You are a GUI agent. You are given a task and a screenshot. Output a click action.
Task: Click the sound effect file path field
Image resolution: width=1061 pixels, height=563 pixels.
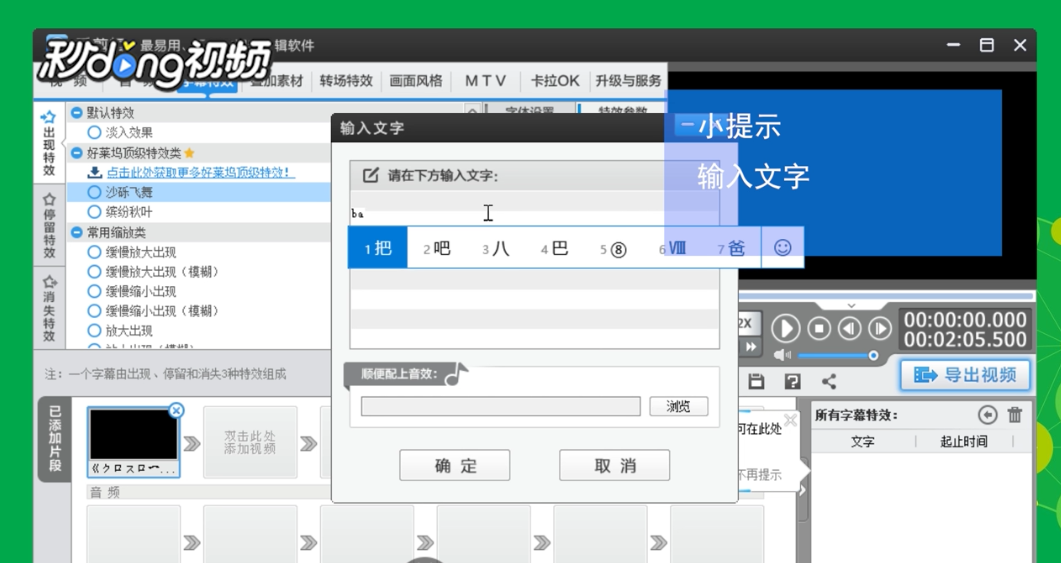tap(501, 406)
